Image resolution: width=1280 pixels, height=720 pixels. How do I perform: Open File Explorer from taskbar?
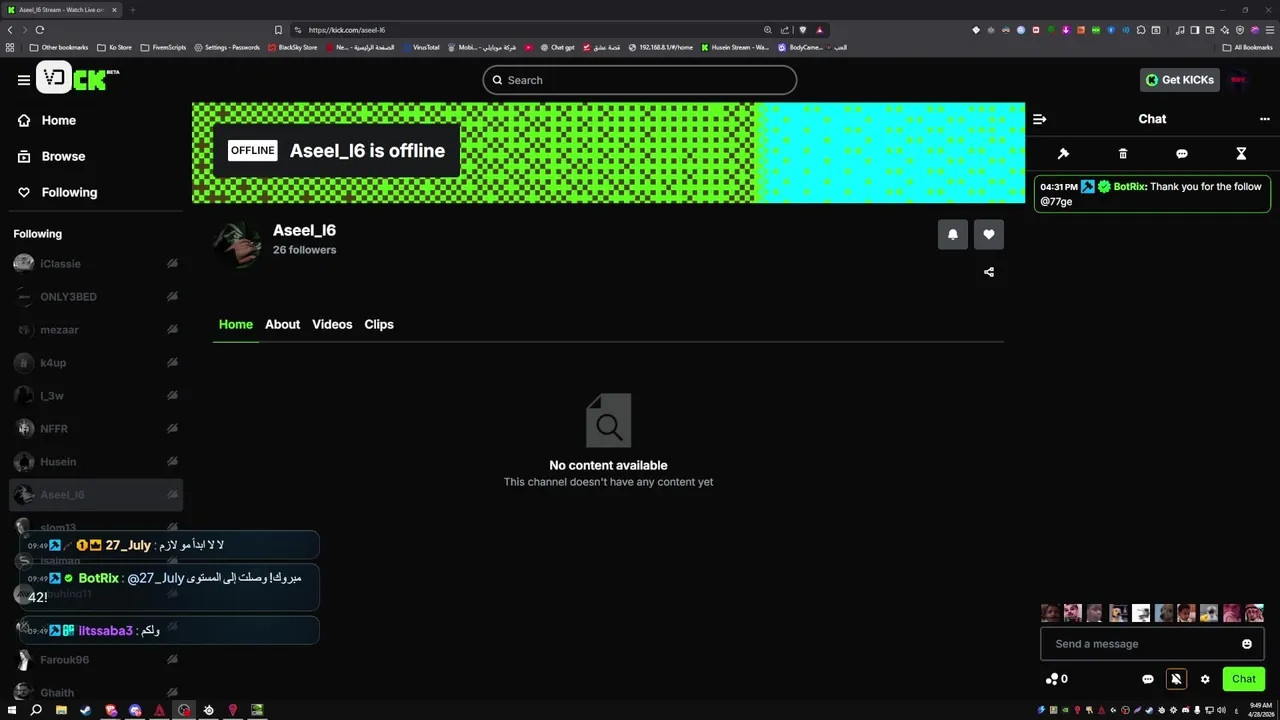tap(61, 710)
